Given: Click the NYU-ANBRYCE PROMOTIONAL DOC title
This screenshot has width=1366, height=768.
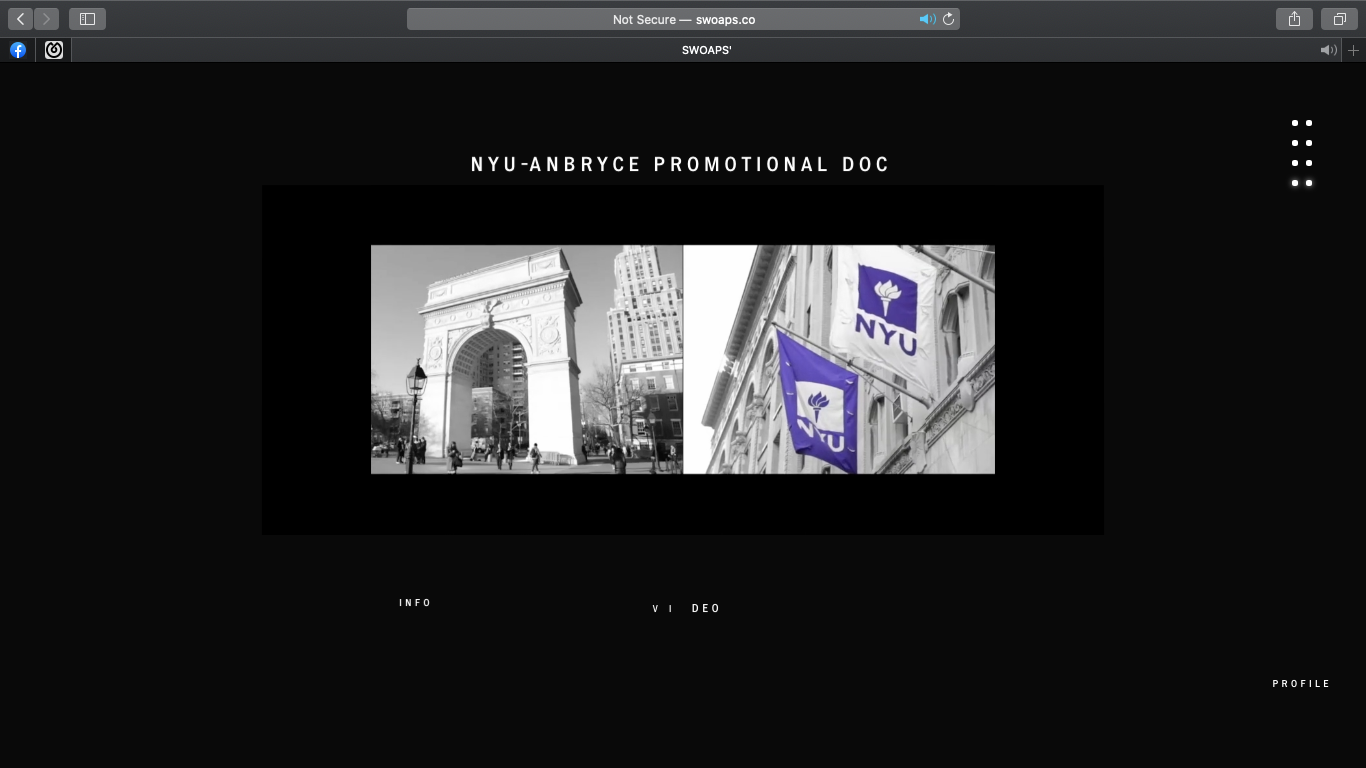Looking at the screenshot, I should 680,164.
